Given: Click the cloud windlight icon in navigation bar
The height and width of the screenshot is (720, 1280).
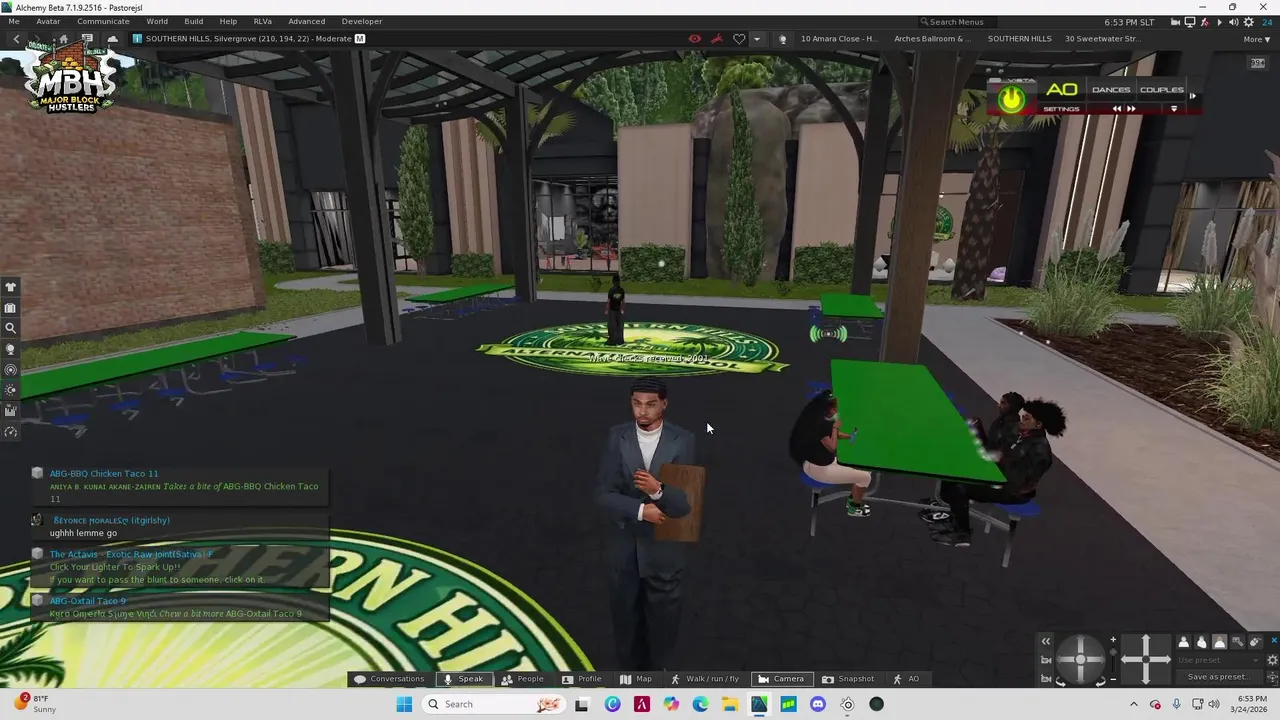Looking at the screenshot, I should tap(112, 39).
